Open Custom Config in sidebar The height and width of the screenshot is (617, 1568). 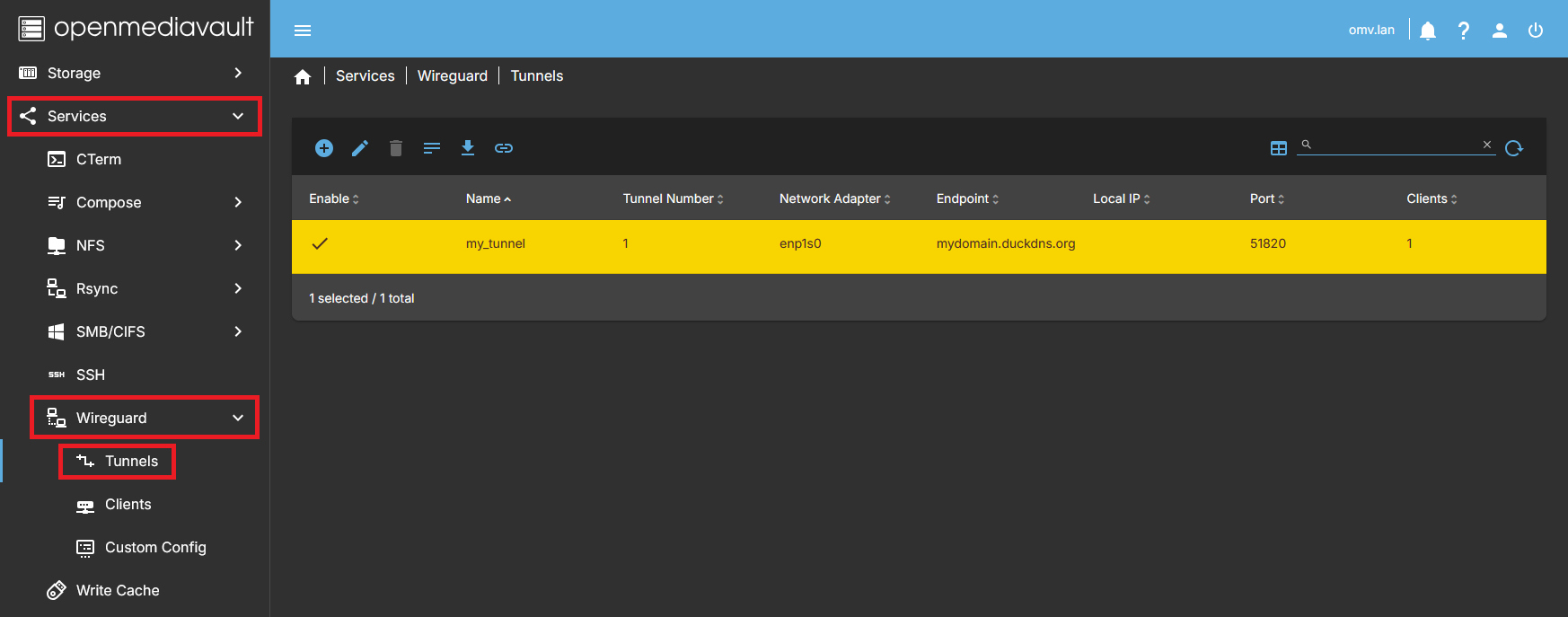[154, 547]
